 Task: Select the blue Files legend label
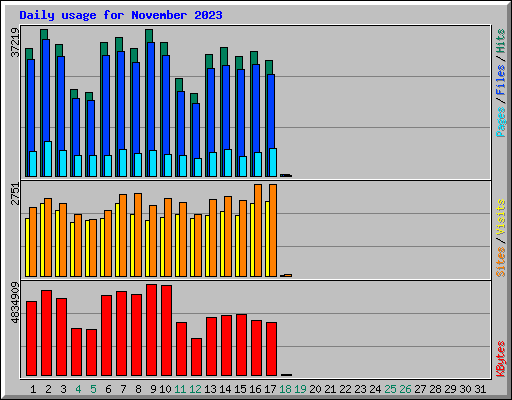[x=500, y=80]
